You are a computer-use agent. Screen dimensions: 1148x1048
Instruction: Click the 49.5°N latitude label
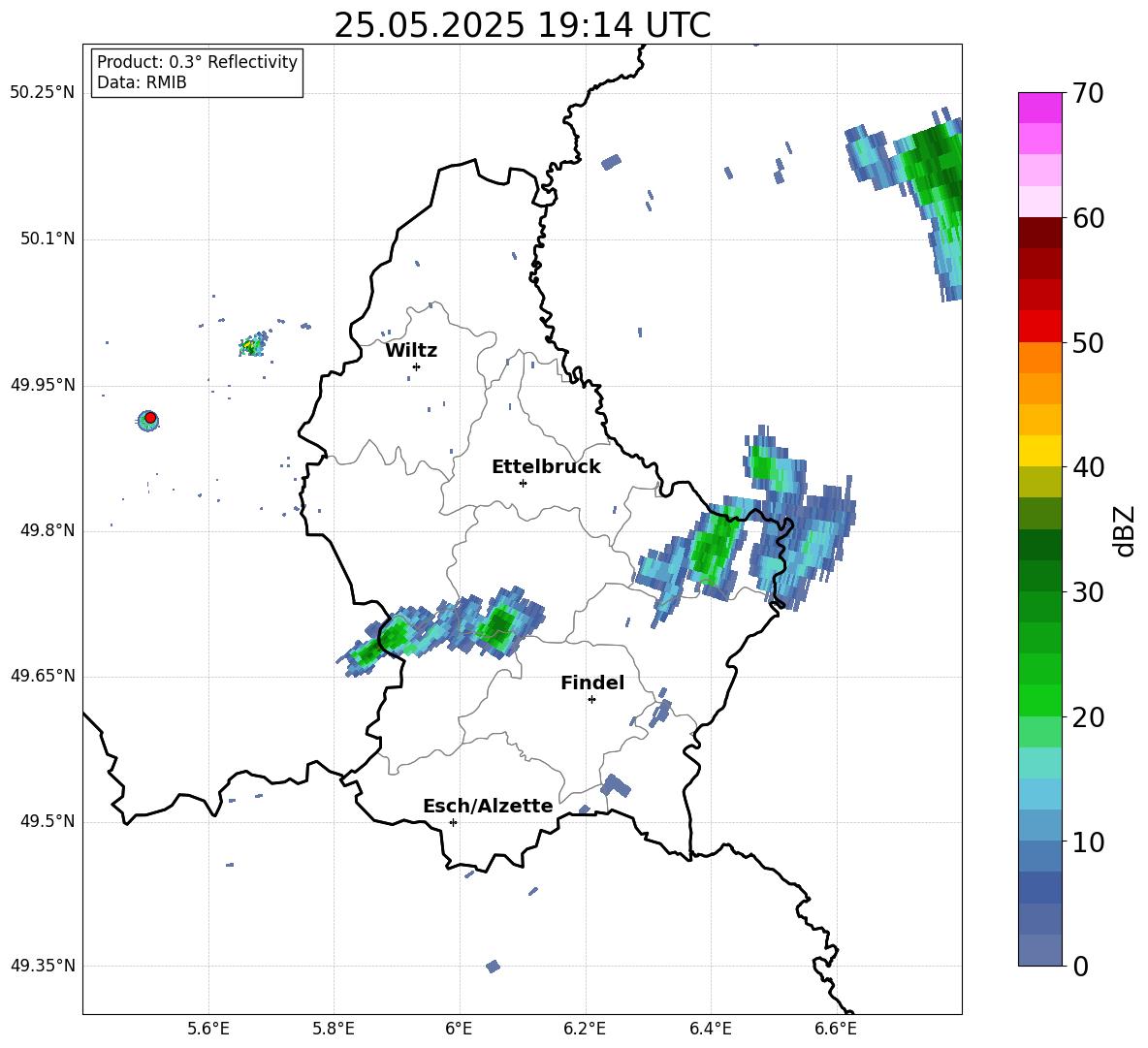point(48,821)
